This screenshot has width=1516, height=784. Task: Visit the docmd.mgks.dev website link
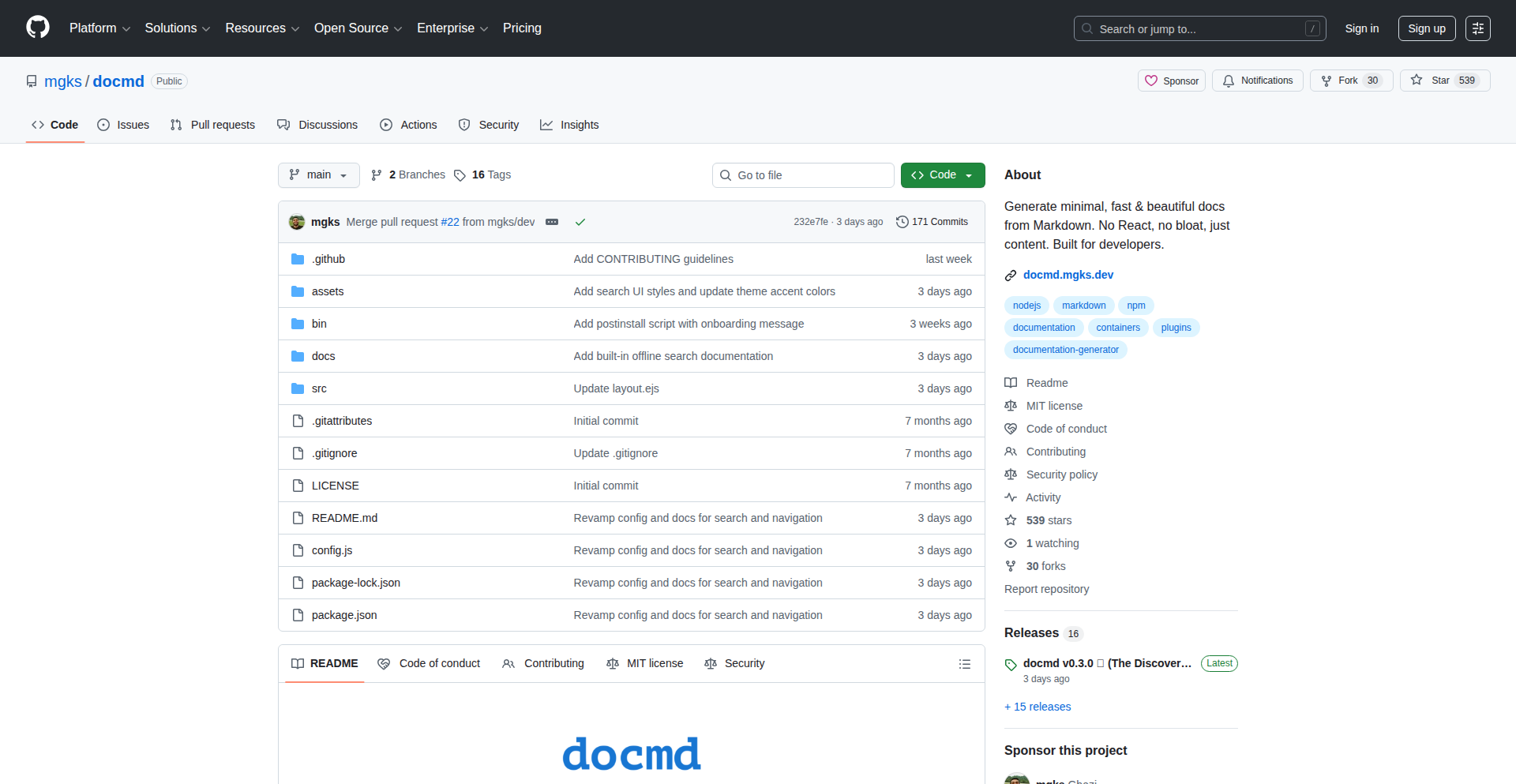1068,275
